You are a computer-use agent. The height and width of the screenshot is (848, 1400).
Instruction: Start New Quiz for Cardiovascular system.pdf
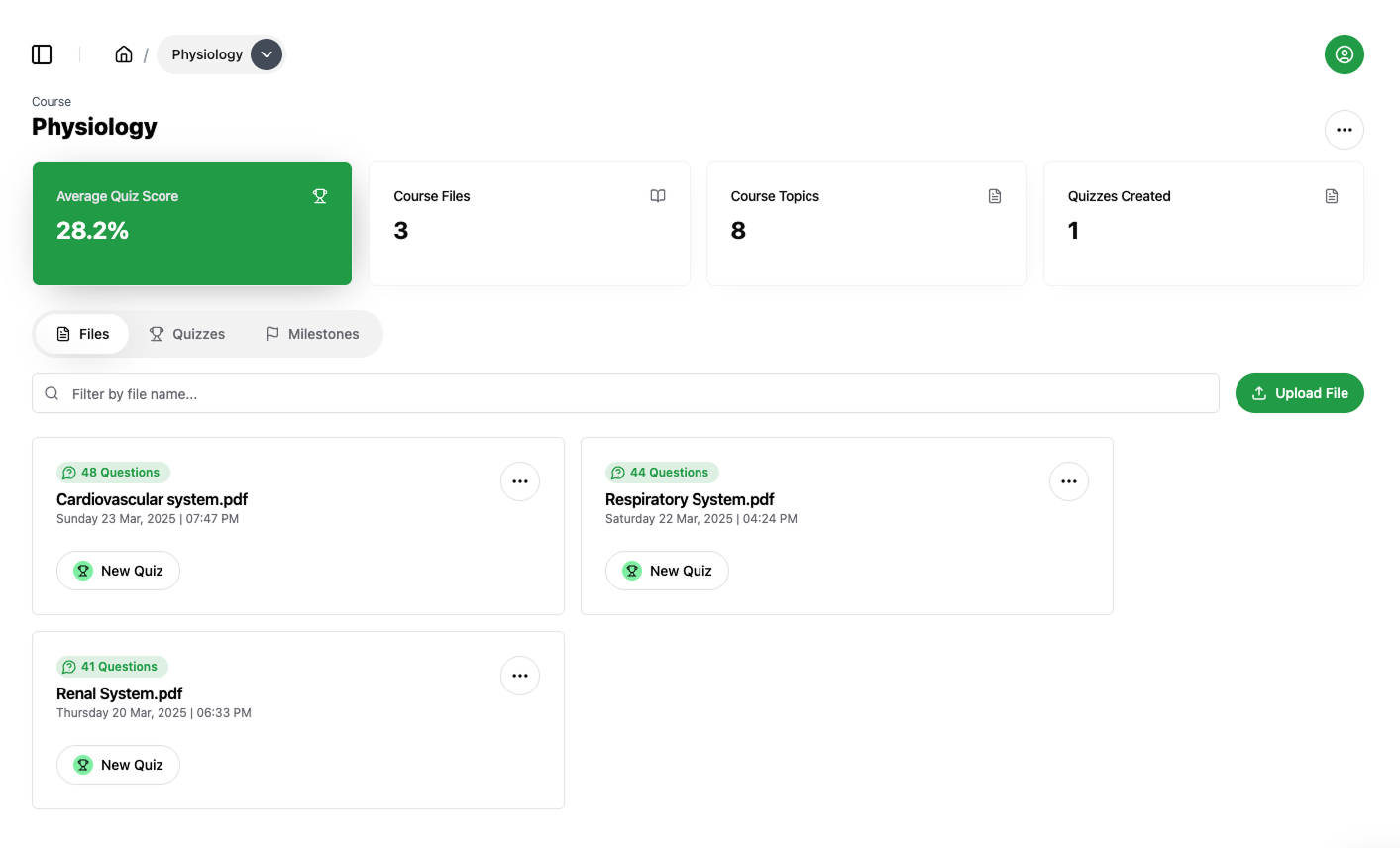118,571
